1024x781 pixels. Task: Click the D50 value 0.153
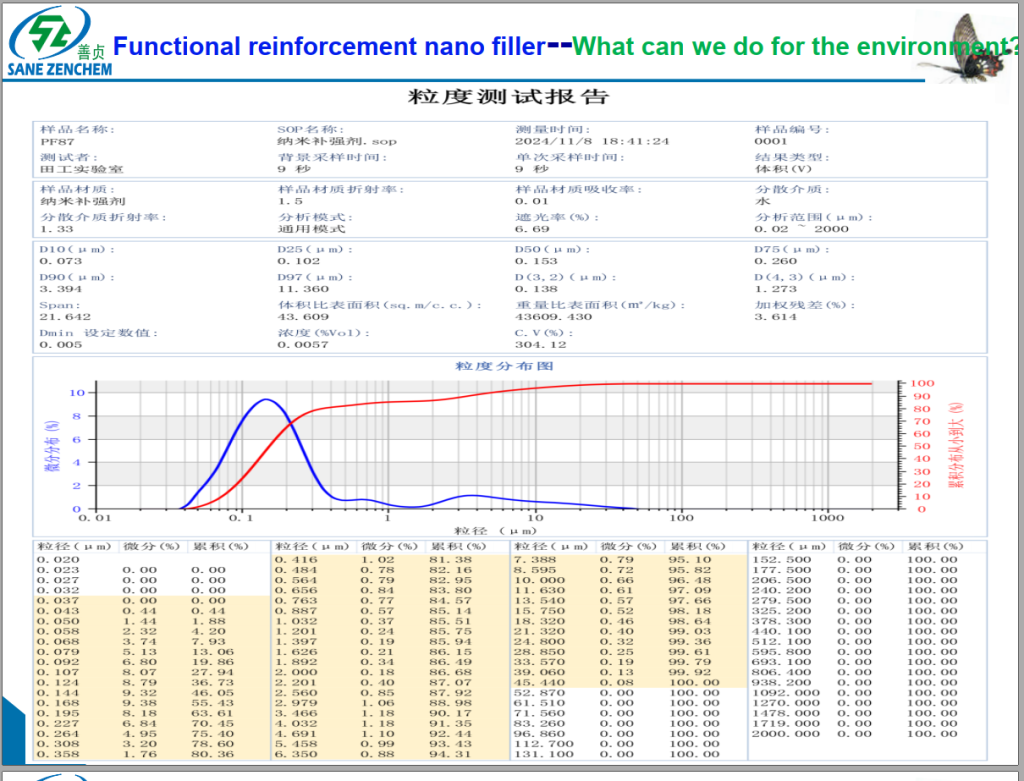coord(532,261)
